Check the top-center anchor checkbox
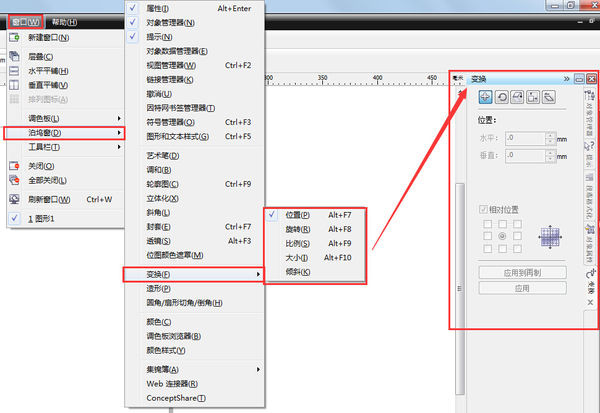This screenshot has height=413, width=600. (502, 224)
